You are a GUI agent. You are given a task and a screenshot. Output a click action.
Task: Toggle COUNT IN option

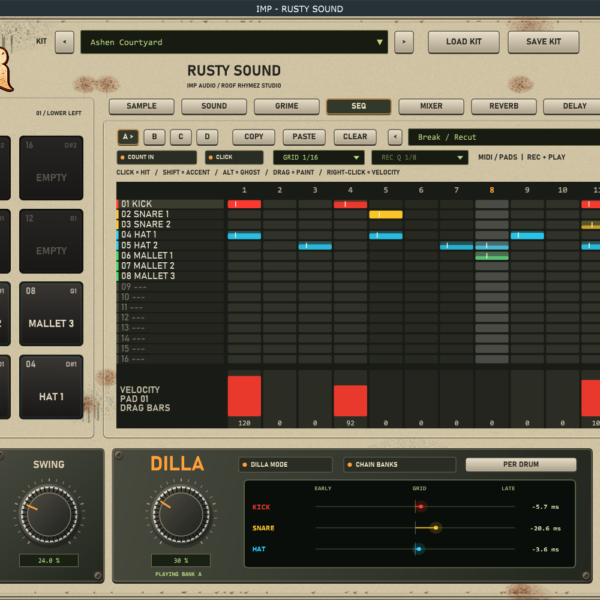[157, 157]
